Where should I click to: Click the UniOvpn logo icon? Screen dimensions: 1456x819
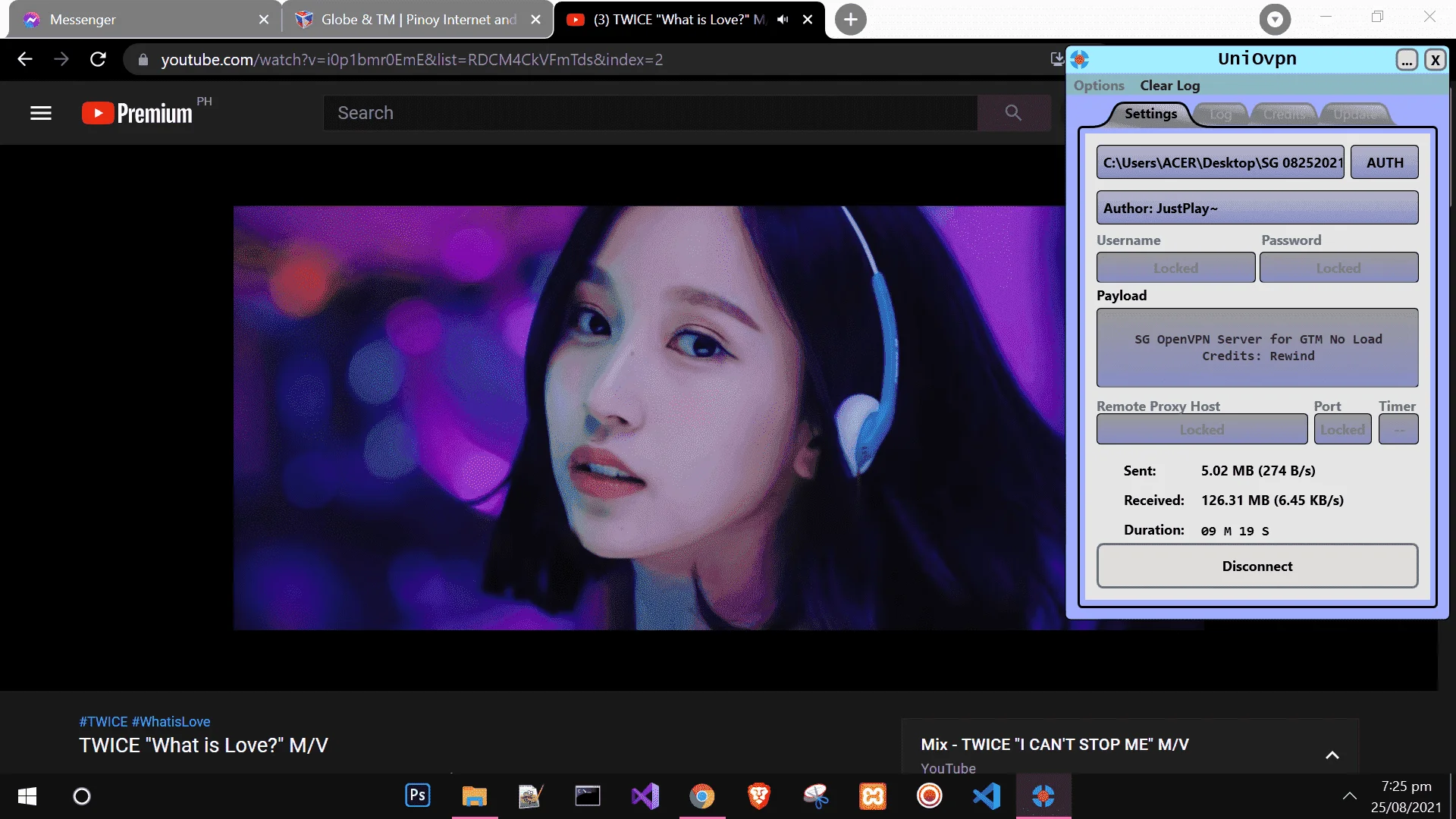(x=1080, y=59)
